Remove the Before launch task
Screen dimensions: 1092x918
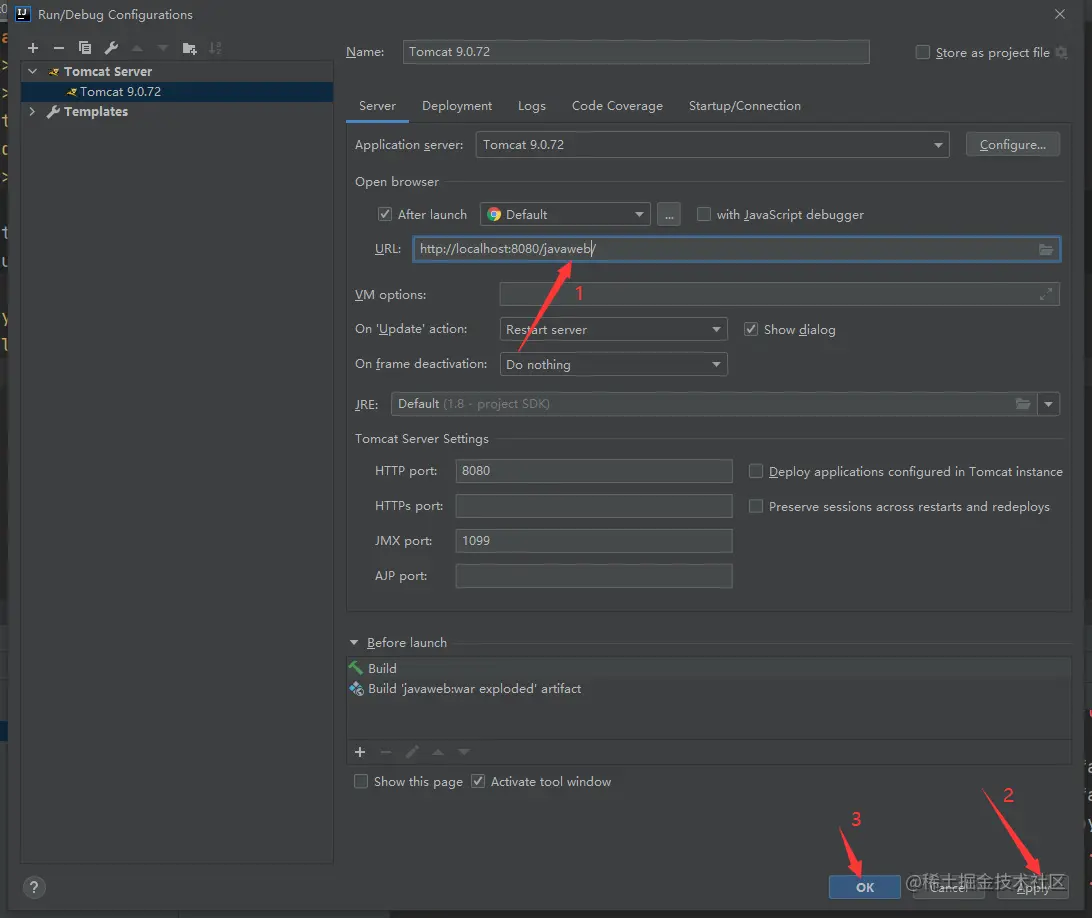386,752
